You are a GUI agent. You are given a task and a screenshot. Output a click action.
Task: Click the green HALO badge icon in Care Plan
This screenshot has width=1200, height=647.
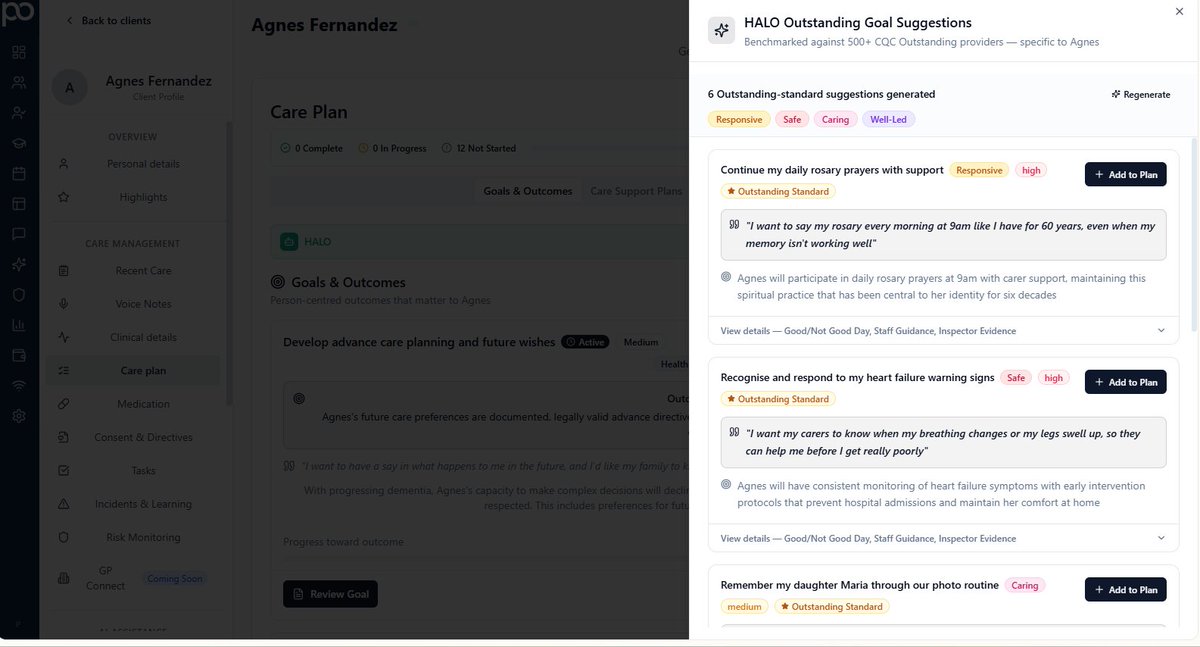pyautogui.click(x=289, y=242)
